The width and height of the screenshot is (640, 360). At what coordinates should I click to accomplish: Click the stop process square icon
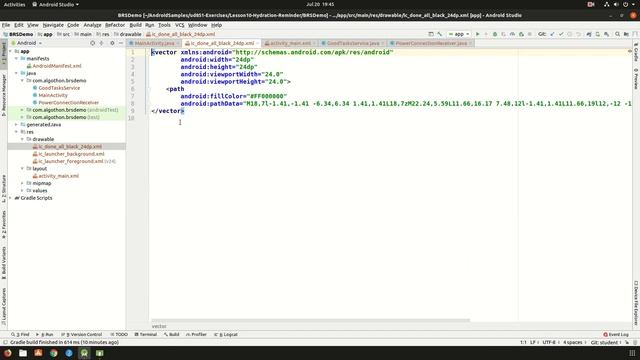point(530,34)
